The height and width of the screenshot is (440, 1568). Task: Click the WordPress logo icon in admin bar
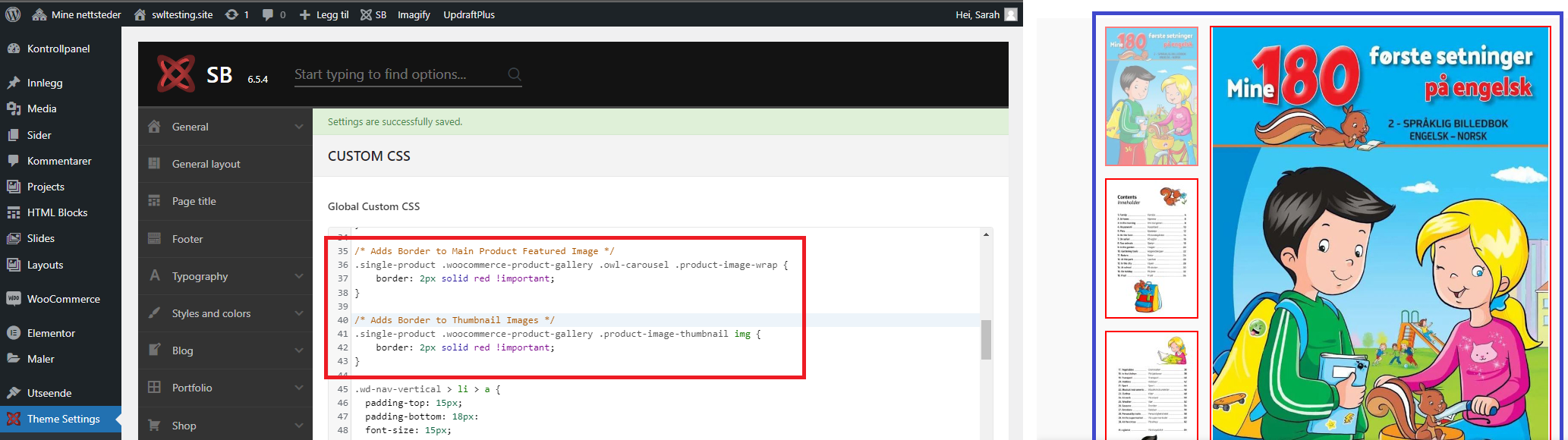tap(13, 14)
